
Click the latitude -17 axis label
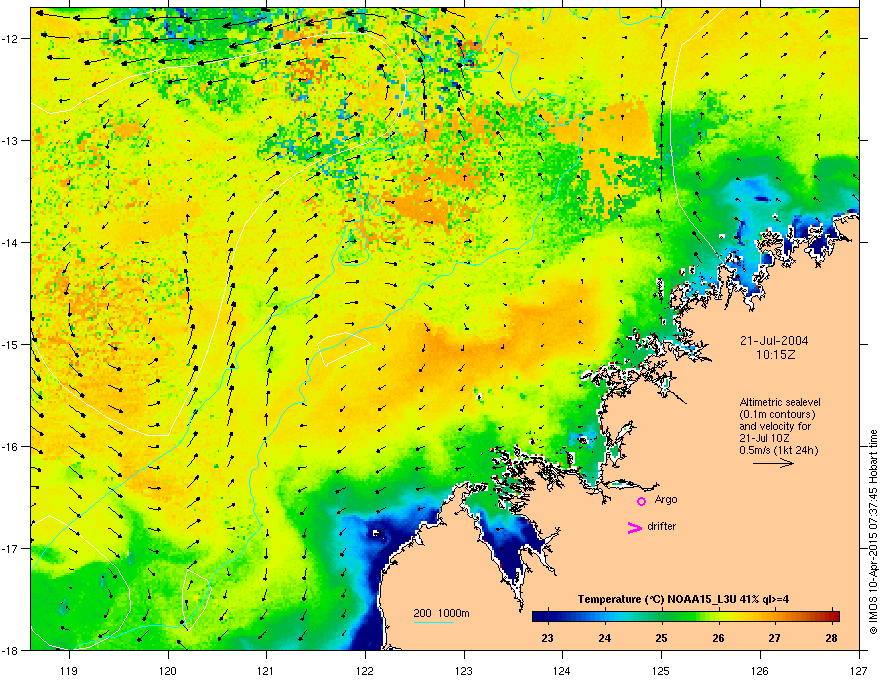[9, 549]
